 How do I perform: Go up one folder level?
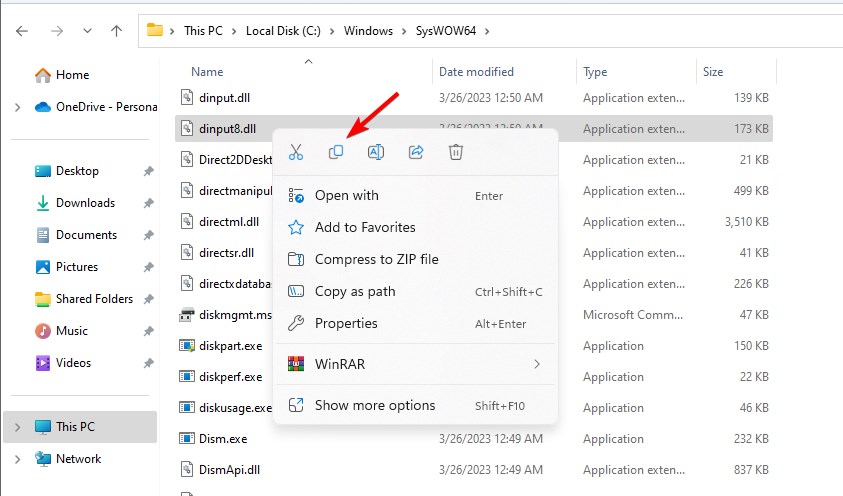tap(116, 31)
